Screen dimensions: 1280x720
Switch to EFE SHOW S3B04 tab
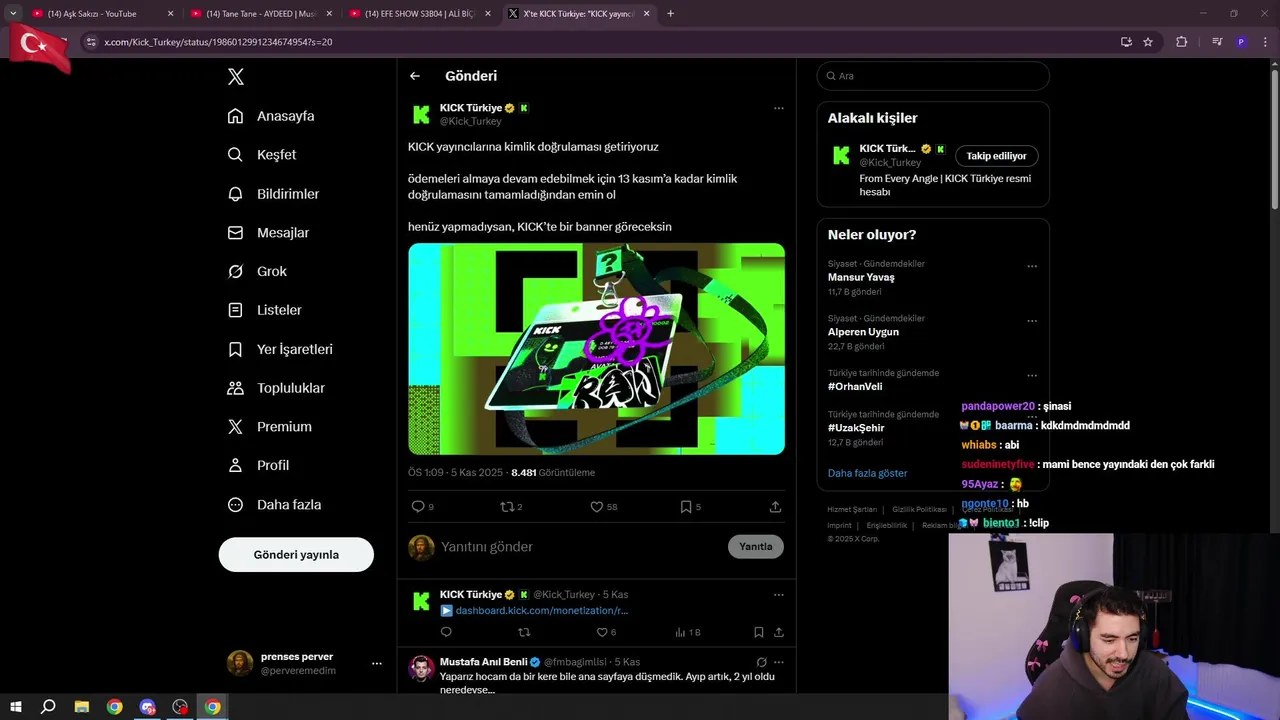pyautogui.click(x=420, y=14)
